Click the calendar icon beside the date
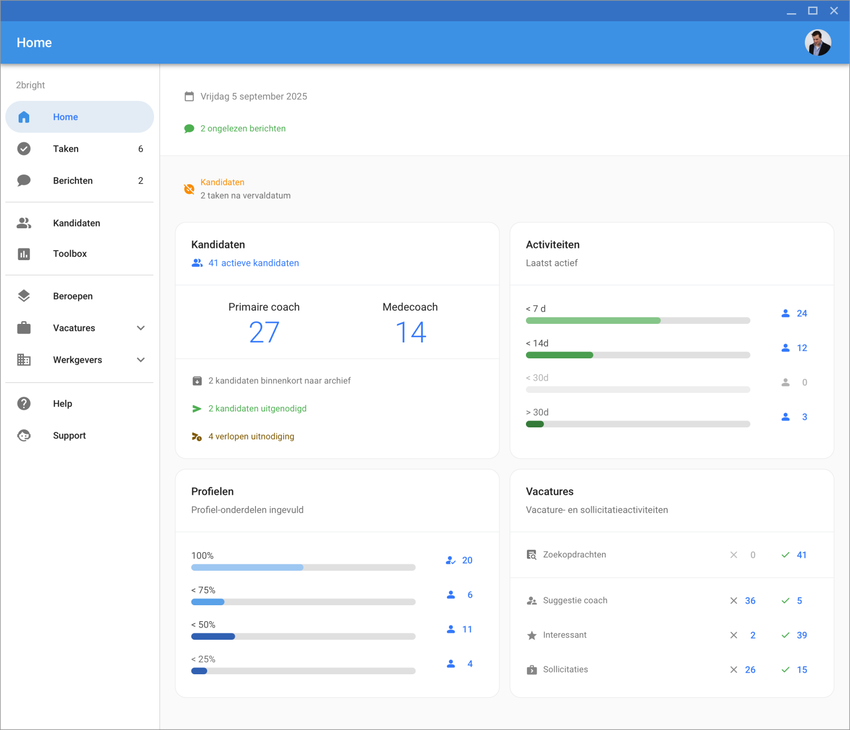Image resolution: width=850 pixels, height=730 pixels. (189, 97)
